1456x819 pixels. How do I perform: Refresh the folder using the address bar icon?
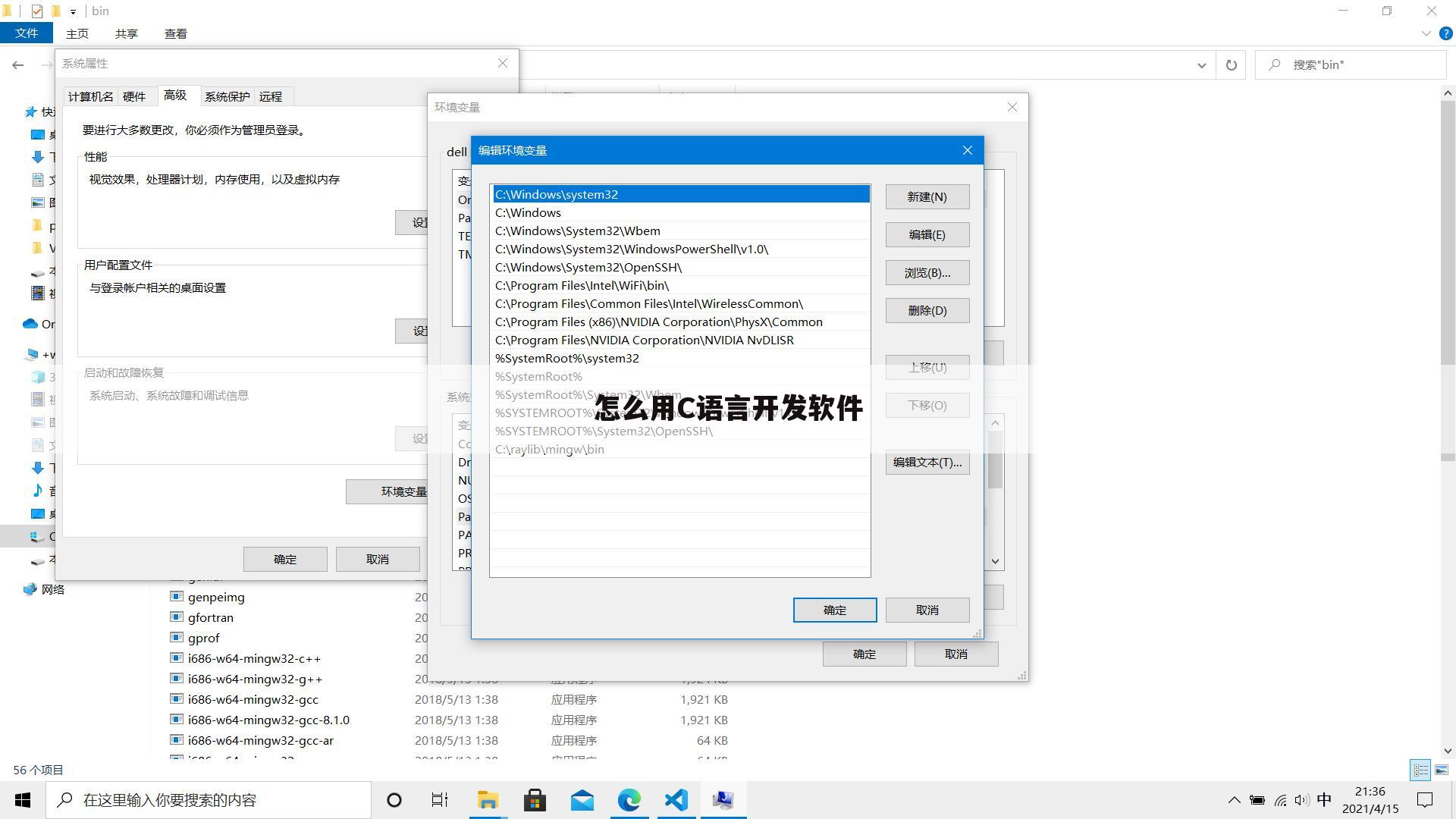(1231, 64)
